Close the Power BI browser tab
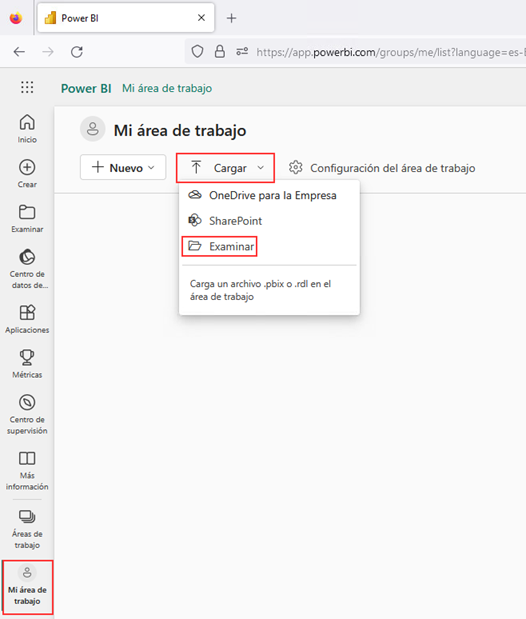This screenshot has width=526, height=619. click(x=201, y=18)
